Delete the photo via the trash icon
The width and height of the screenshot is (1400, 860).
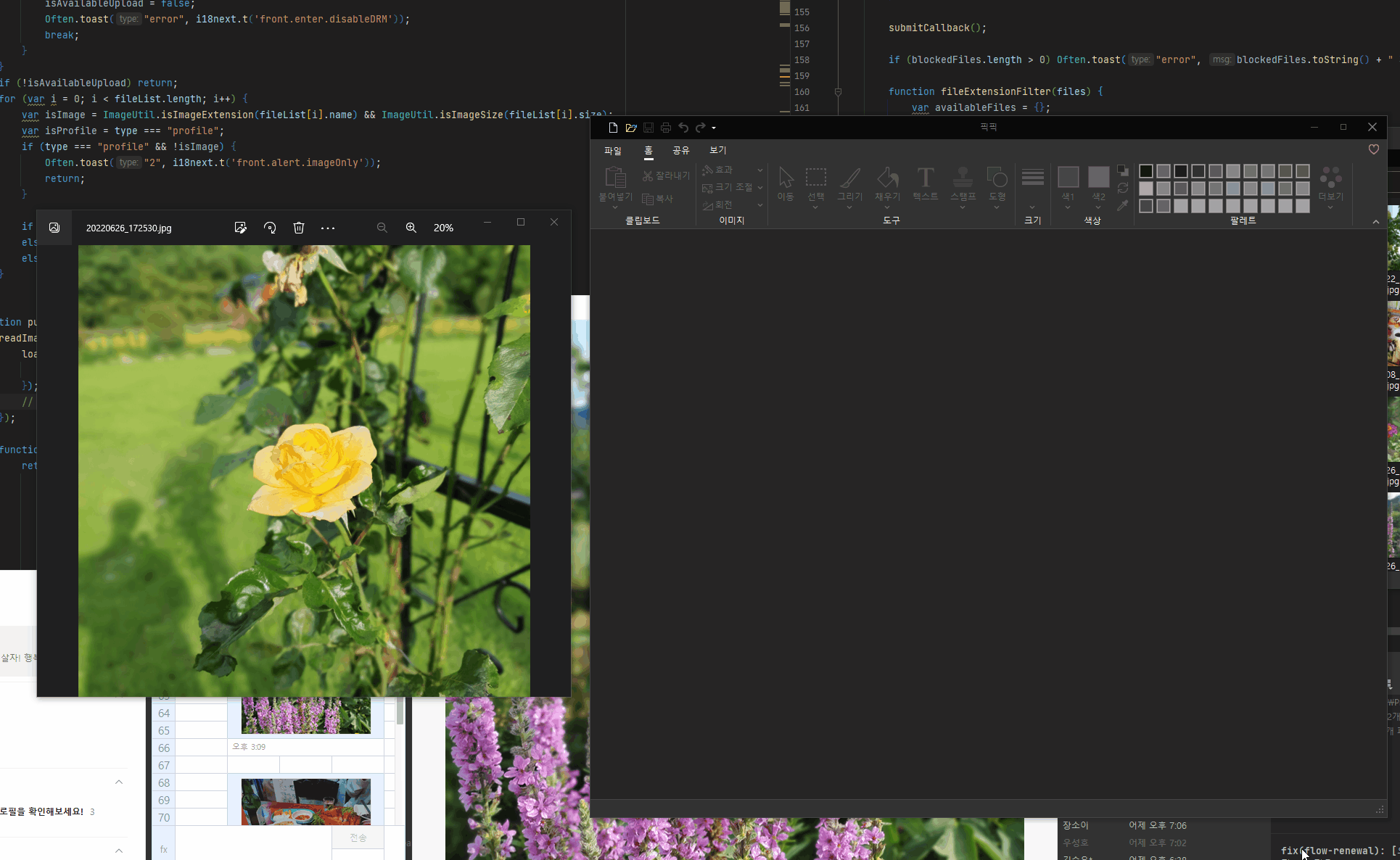pos(298,227)
